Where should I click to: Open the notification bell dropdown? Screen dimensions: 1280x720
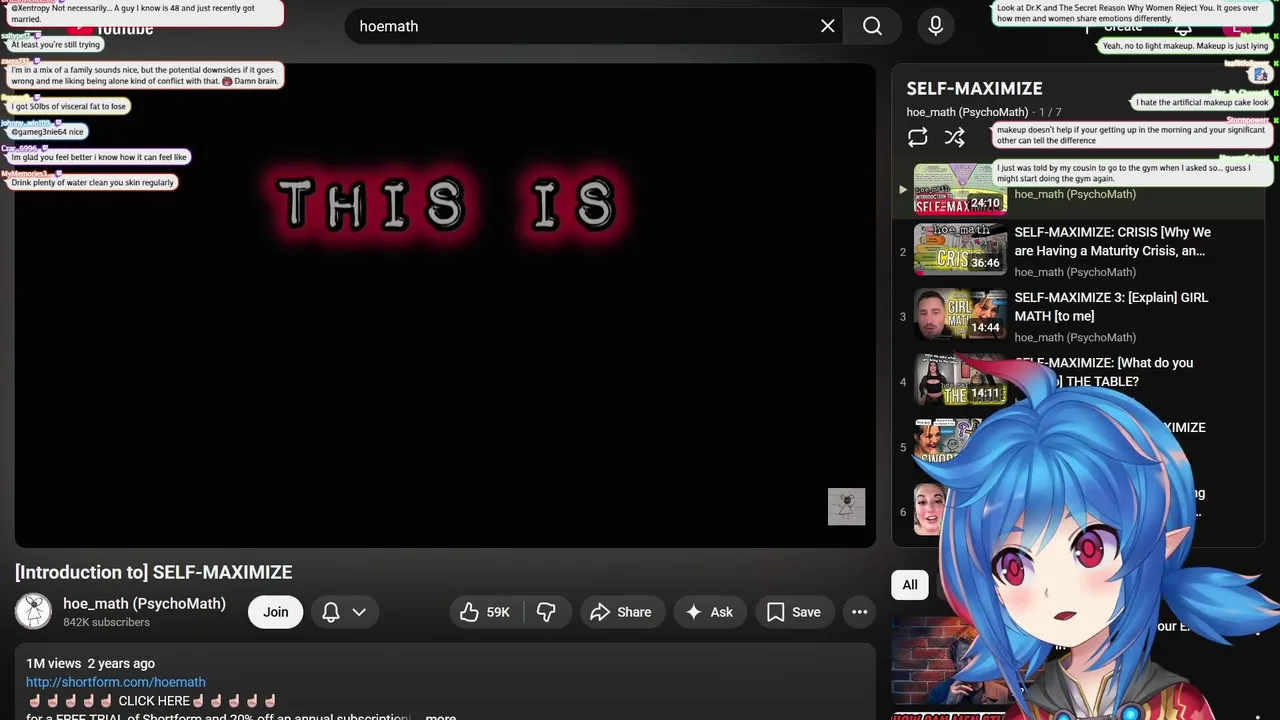tap(344, 612)
